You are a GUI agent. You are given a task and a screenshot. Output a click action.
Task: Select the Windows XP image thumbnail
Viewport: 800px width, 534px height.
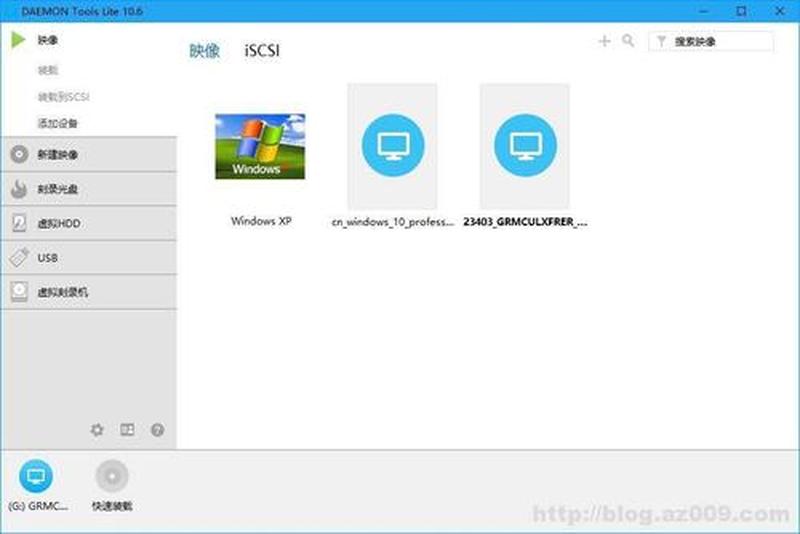pyautogui.click(x=260, y=146)
